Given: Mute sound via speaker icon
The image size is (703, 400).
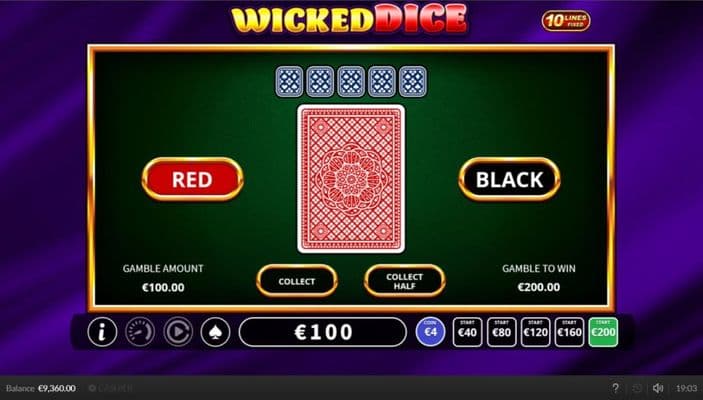Looking at the screenshot, I should 658,388.
